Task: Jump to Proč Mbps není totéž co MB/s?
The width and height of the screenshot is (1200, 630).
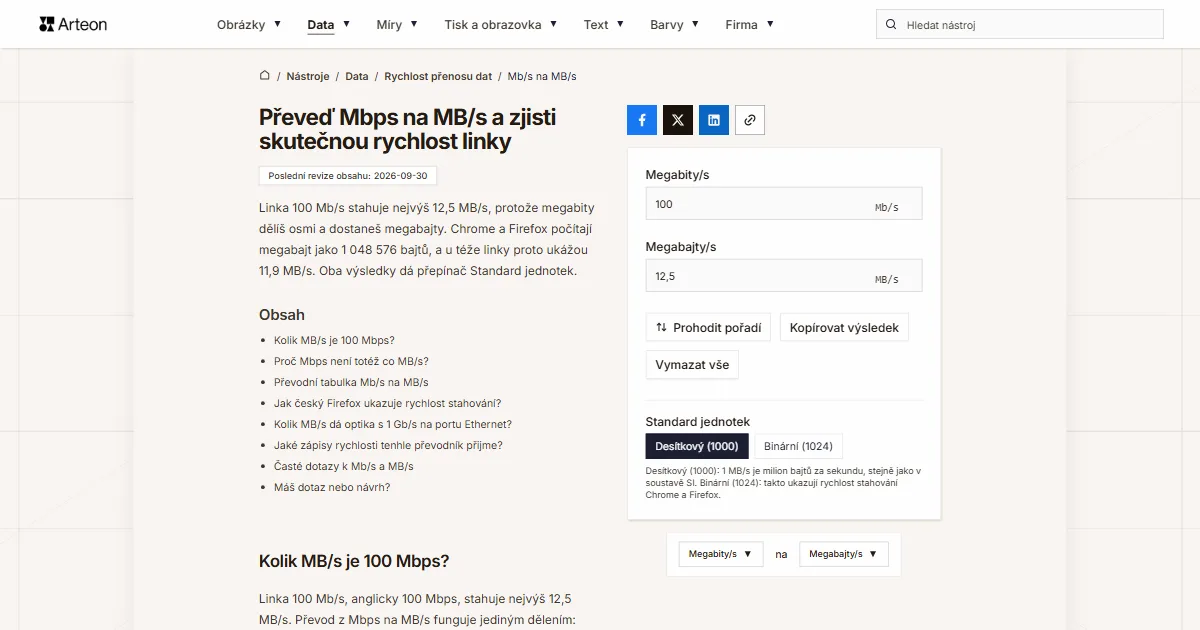Action: click(x=351, y=361)
